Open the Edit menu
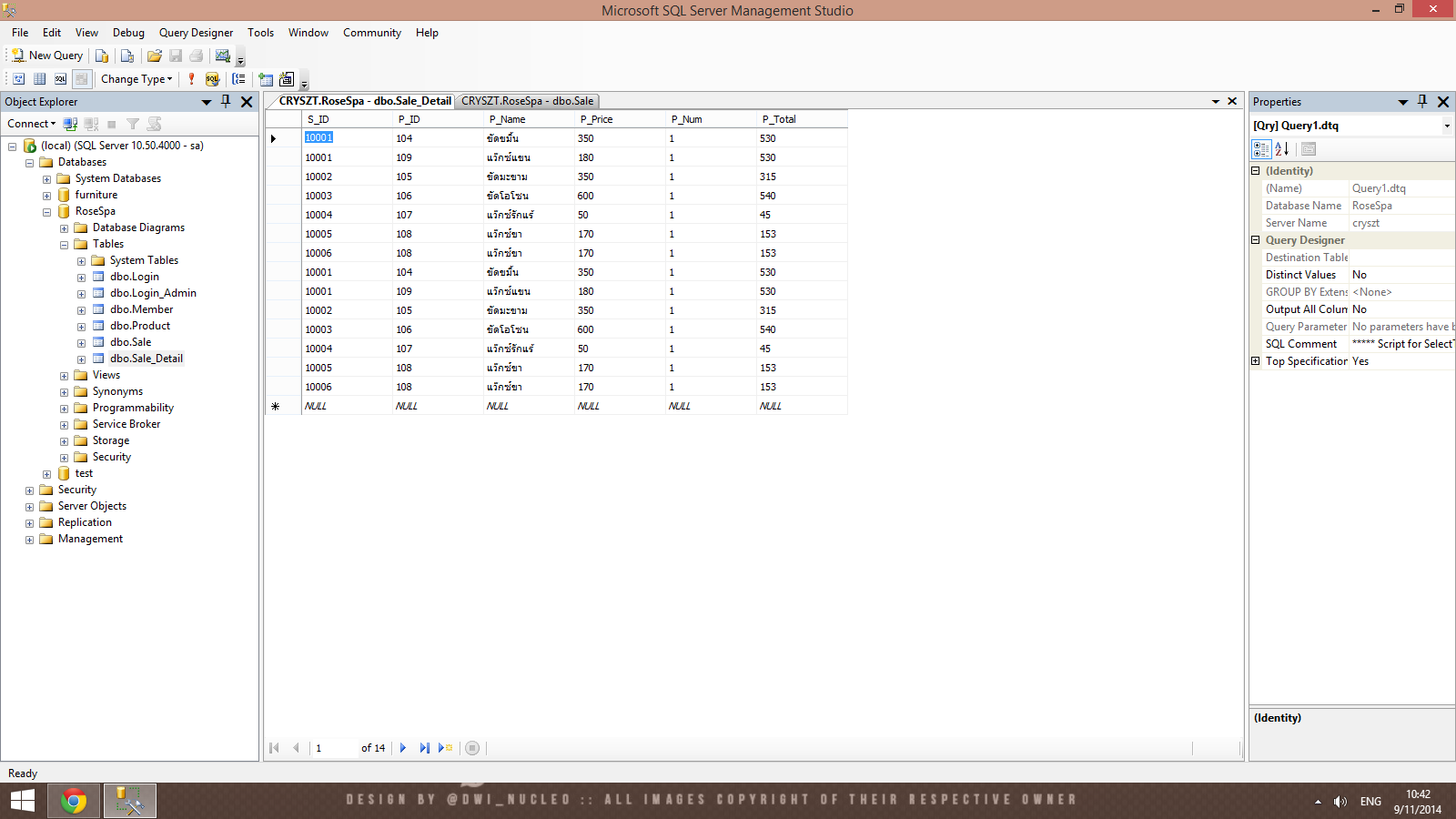The width and height of the screenshot is (1456, 819). 52,33
